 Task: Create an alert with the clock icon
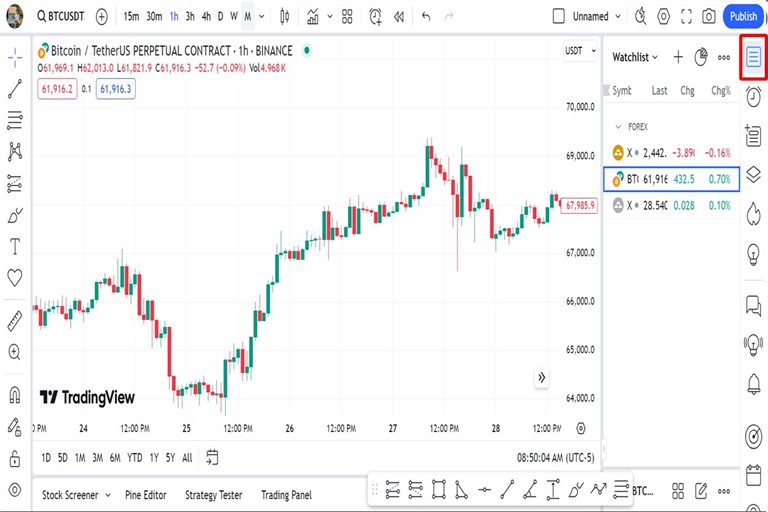pos(375,17)
